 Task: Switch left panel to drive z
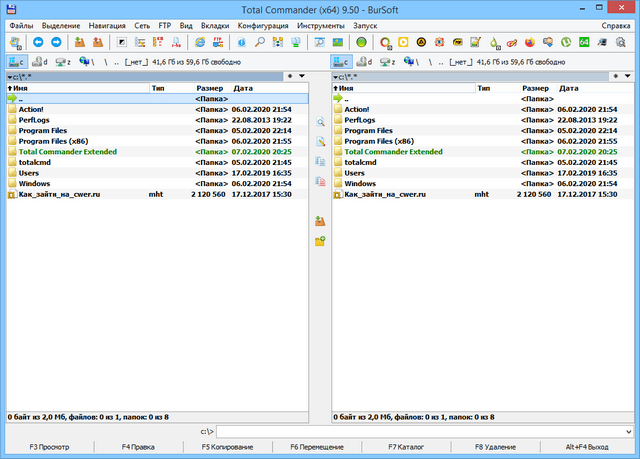pos(62,61)
